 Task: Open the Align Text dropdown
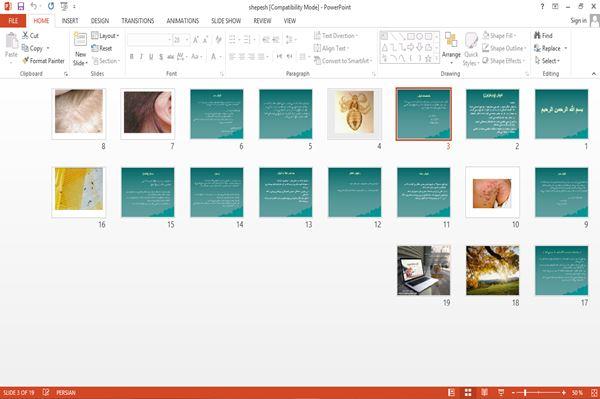point(331,48)
